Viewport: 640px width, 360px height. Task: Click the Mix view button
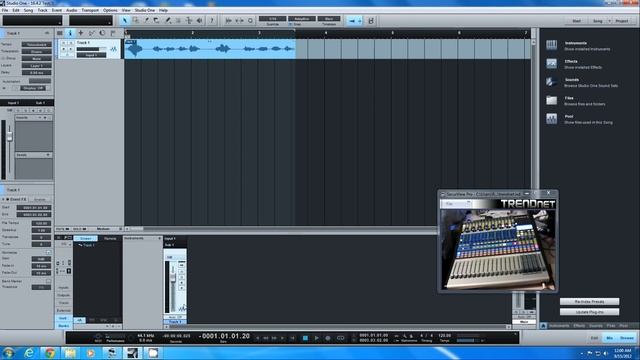pyautogui.click(x=609, y=338)
